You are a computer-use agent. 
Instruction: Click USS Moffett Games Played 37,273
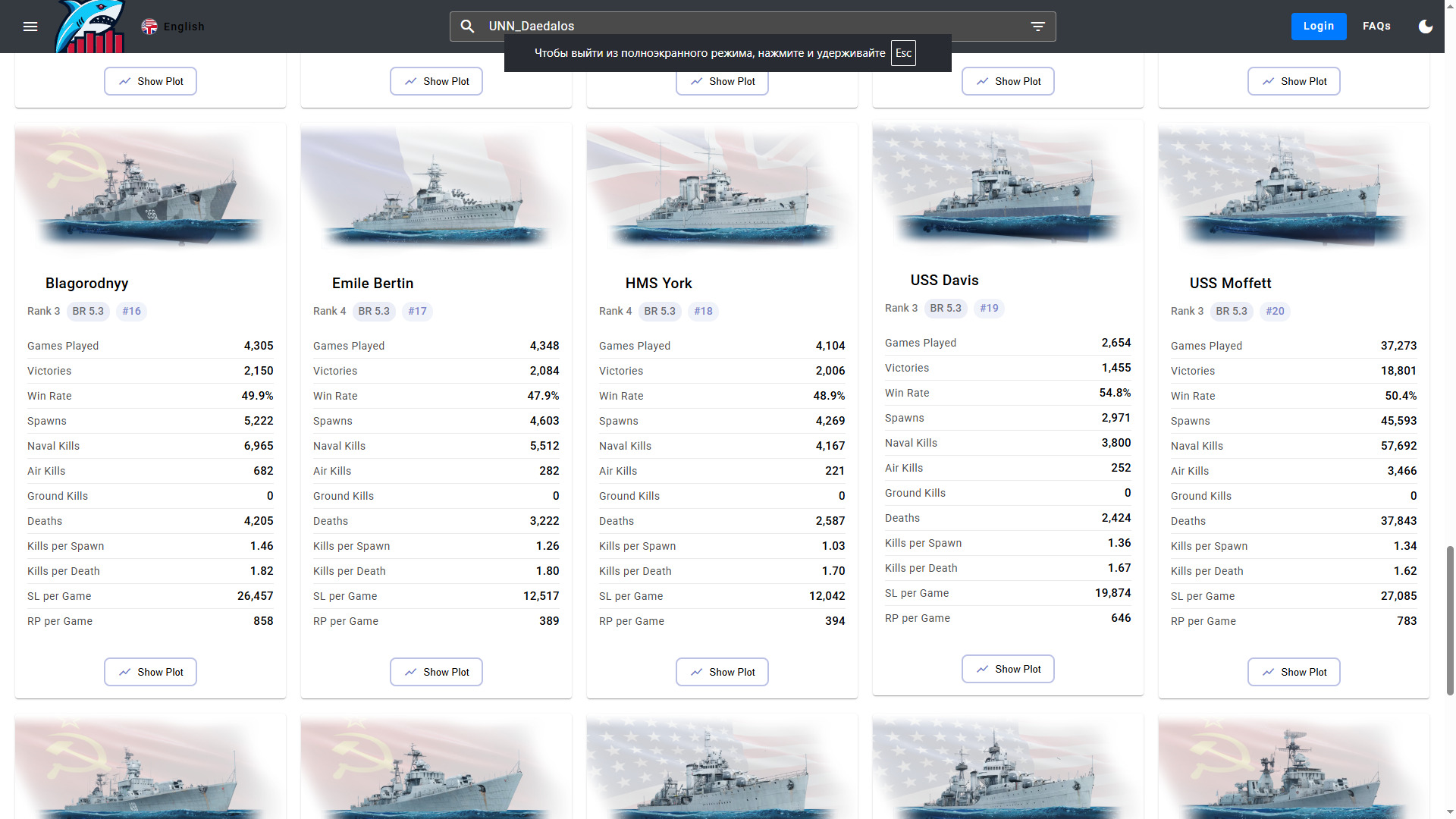pos(1398,346)
